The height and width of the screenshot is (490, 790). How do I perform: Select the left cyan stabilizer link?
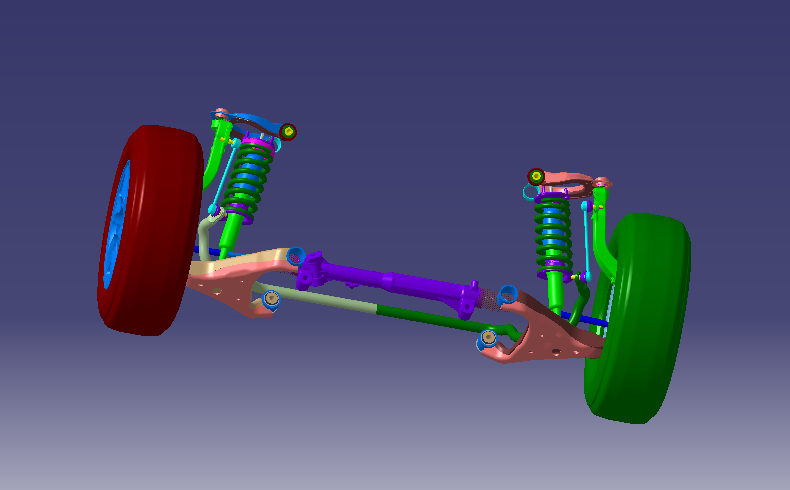tap(225, 175)
